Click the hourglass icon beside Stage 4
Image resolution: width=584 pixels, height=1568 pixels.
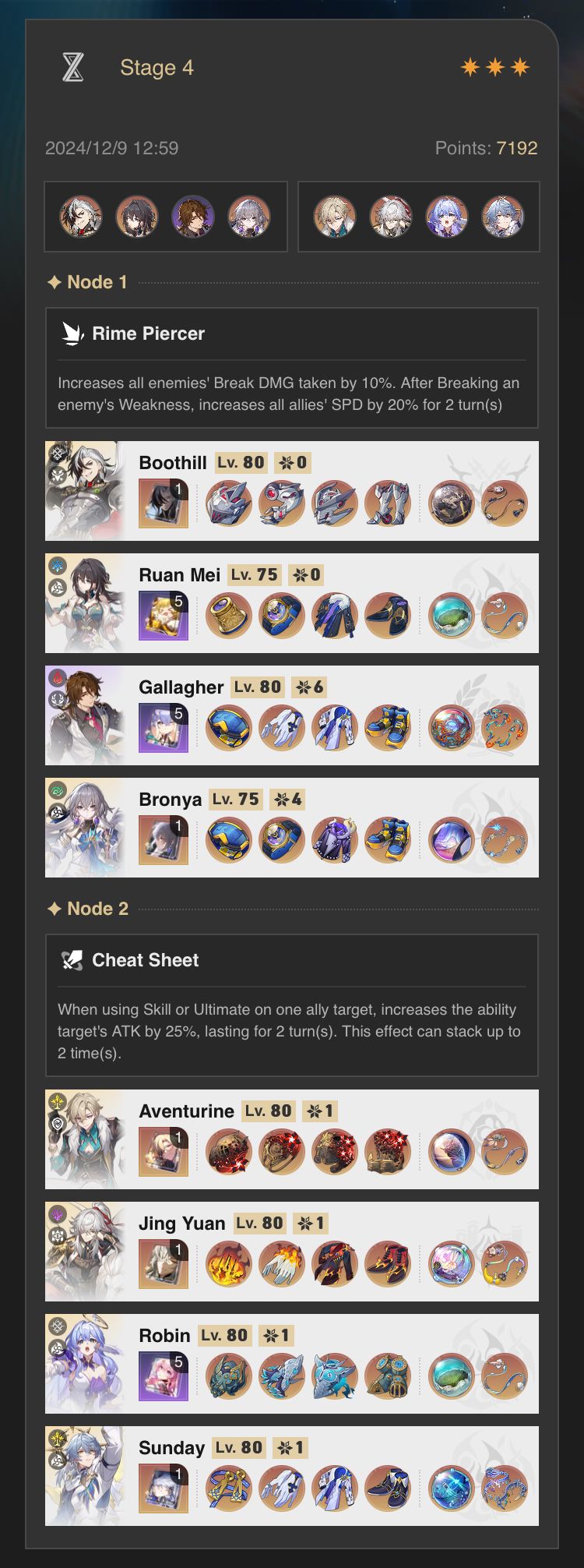72,67
